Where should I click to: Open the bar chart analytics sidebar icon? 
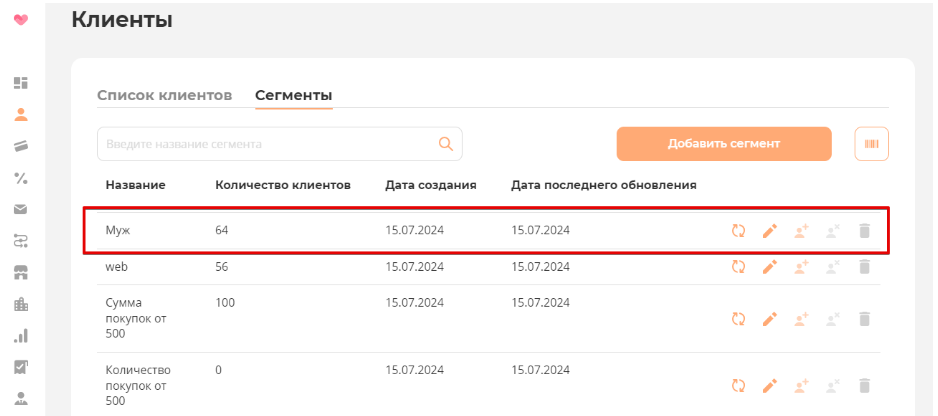pos(21,336)
